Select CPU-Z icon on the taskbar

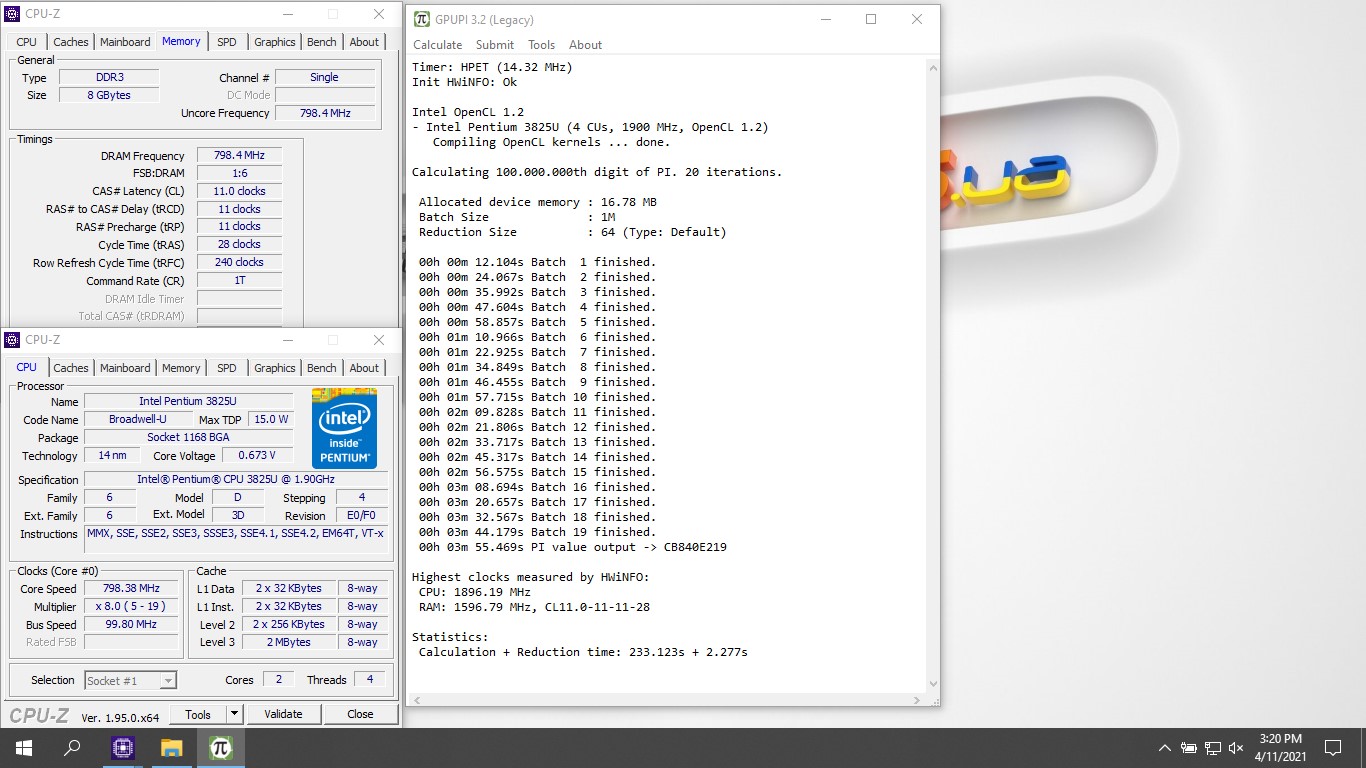[x=123, y=747]
